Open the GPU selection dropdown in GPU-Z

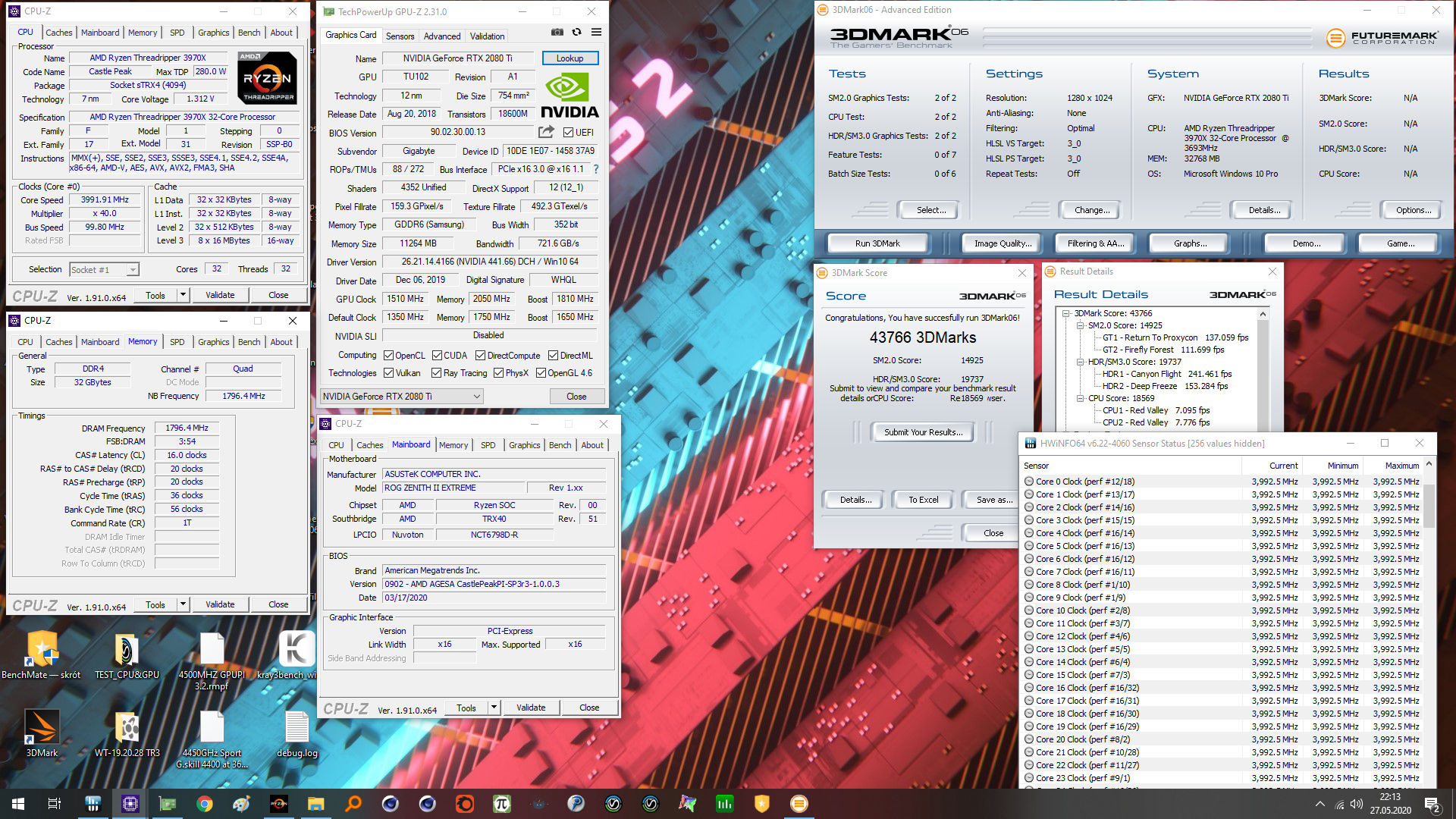402,397
